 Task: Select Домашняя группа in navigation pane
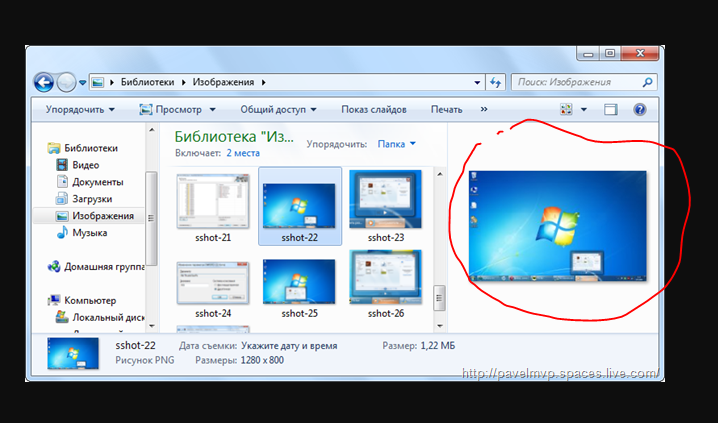104,266
